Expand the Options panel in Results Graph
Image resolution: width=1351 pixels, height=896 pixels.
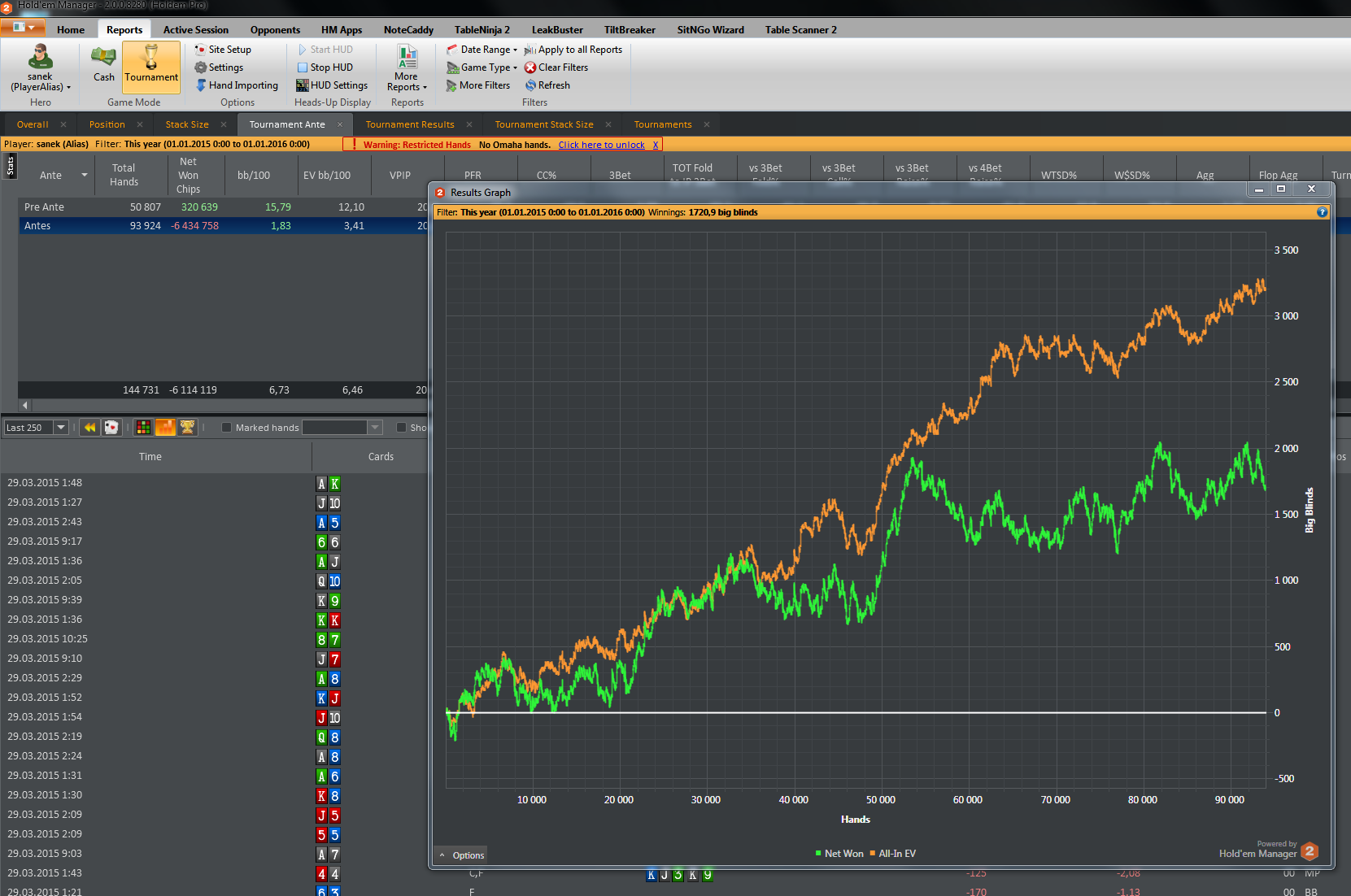462,855
